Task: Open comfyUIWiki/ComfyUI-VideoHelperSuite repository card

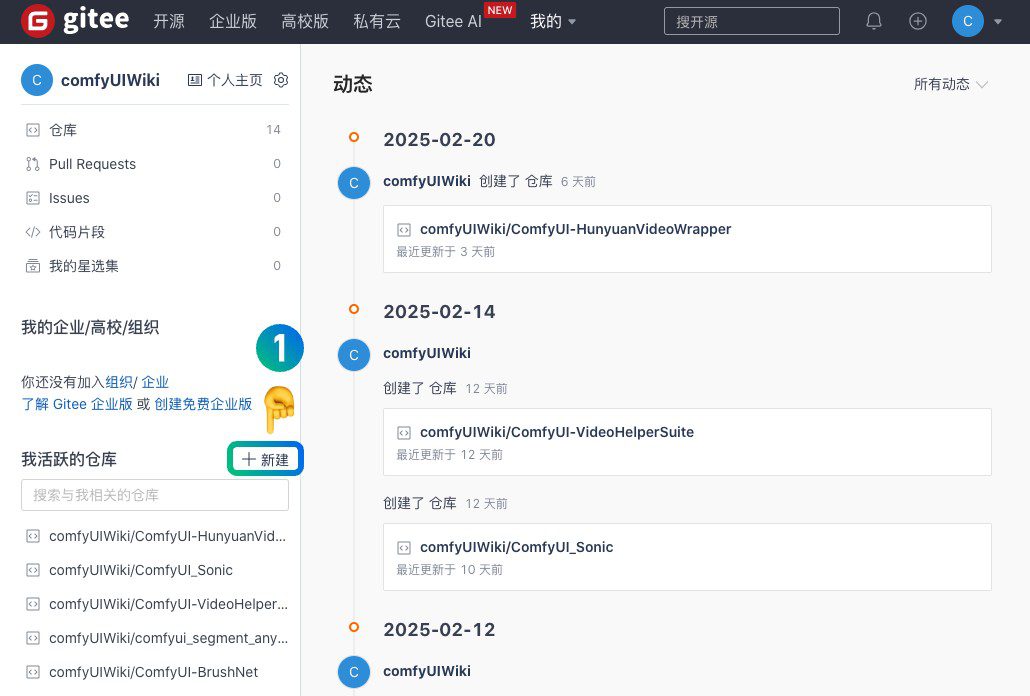Action: pyautogui.click(x=687, y=442)
